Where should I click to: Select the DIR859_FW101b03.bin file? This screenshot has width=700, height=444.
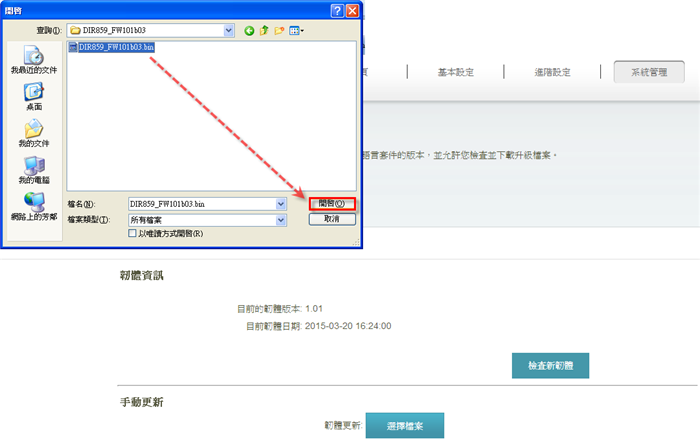[x=110, y=46]
